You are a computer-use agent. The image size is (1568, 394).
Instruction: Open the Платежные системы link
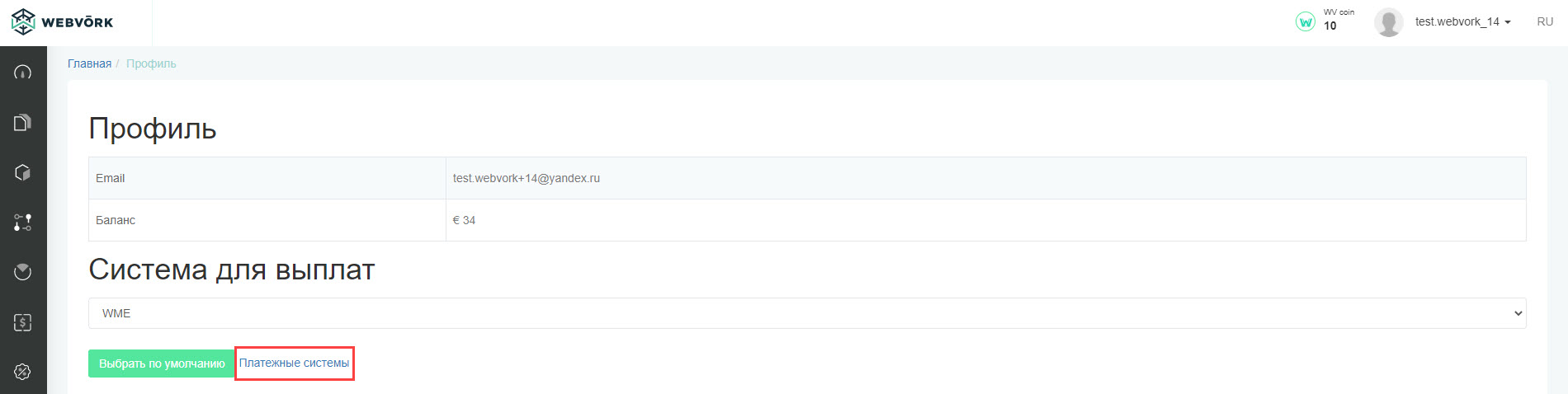(x=294, y=363)
